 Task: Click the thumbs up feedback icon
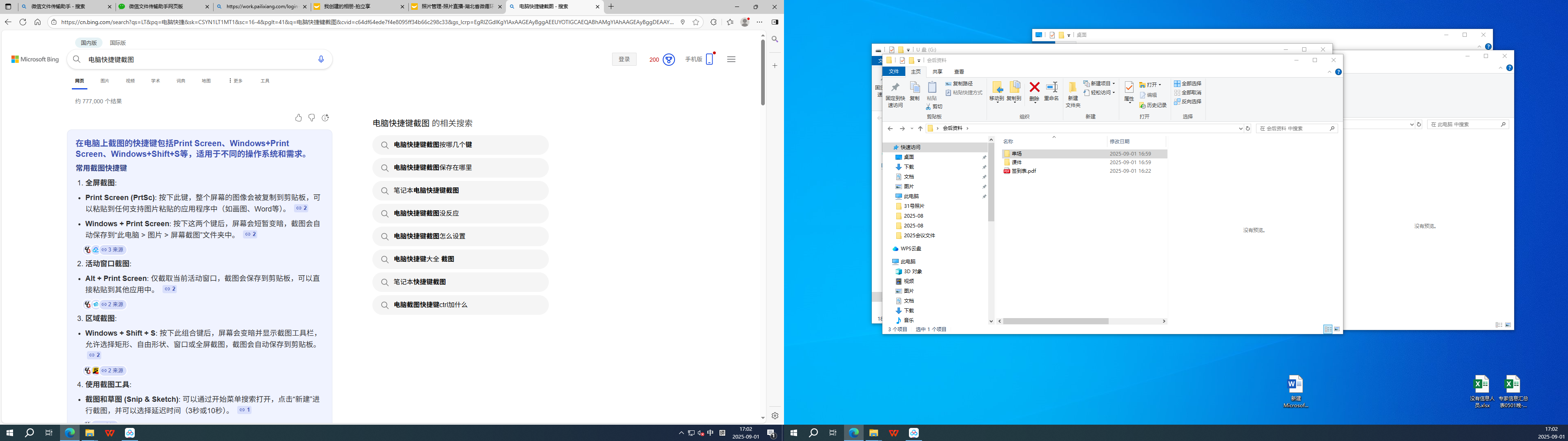(298, 118)
